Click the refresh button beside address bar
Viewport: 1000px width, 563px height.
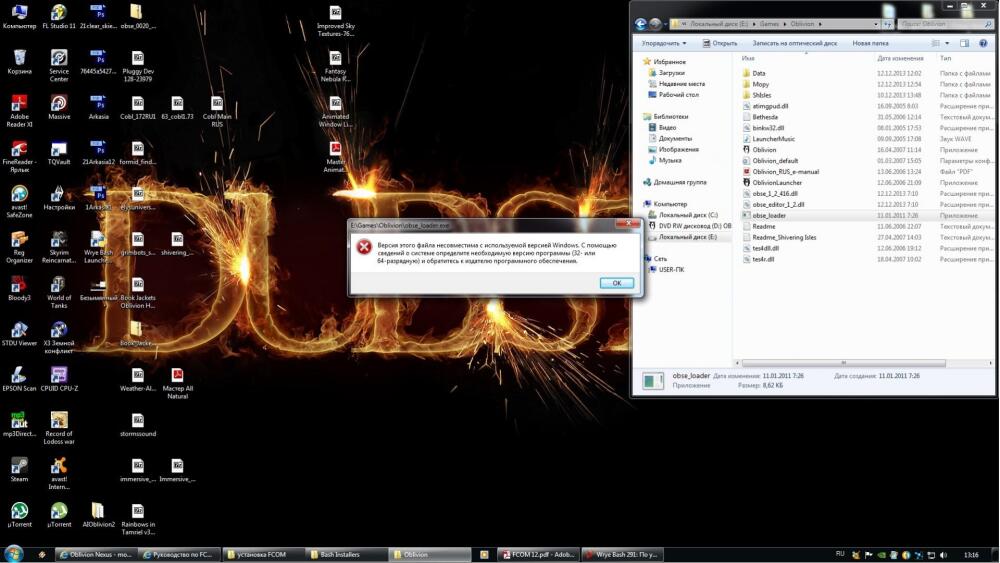[x=887, y=24]
